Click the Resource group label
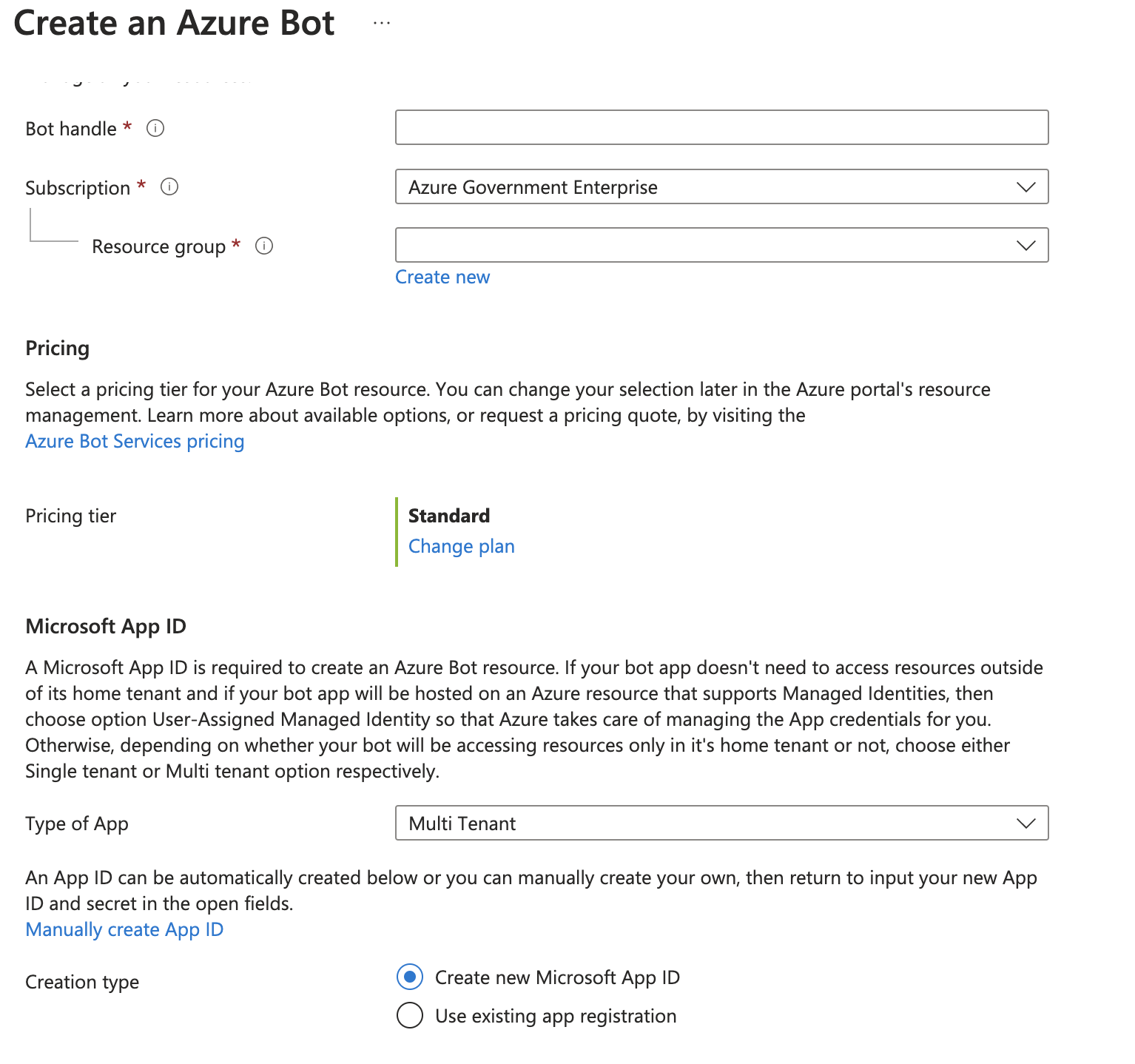 click(x=158, y=246)
